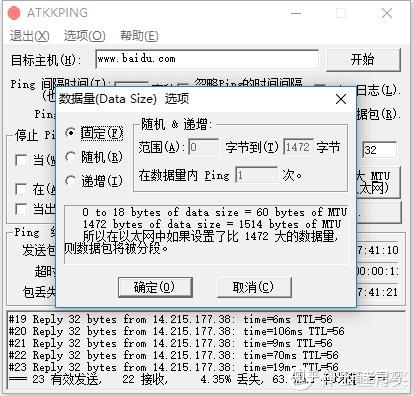This screenshot has width=413, height=396.
Task: Click the #20 Reply line, time=106ms
Action: pyautogui.click(x=176, y=331)
